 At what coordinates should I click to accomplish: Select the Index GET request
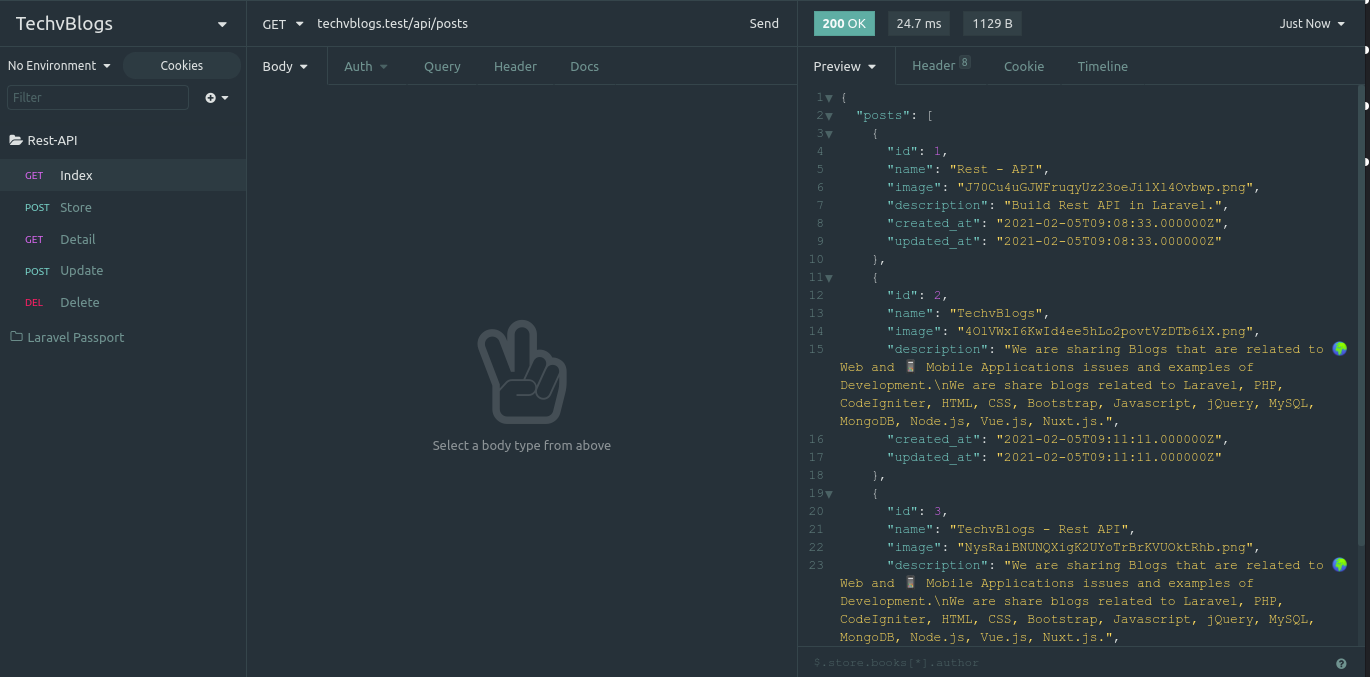tap(123, 175)
